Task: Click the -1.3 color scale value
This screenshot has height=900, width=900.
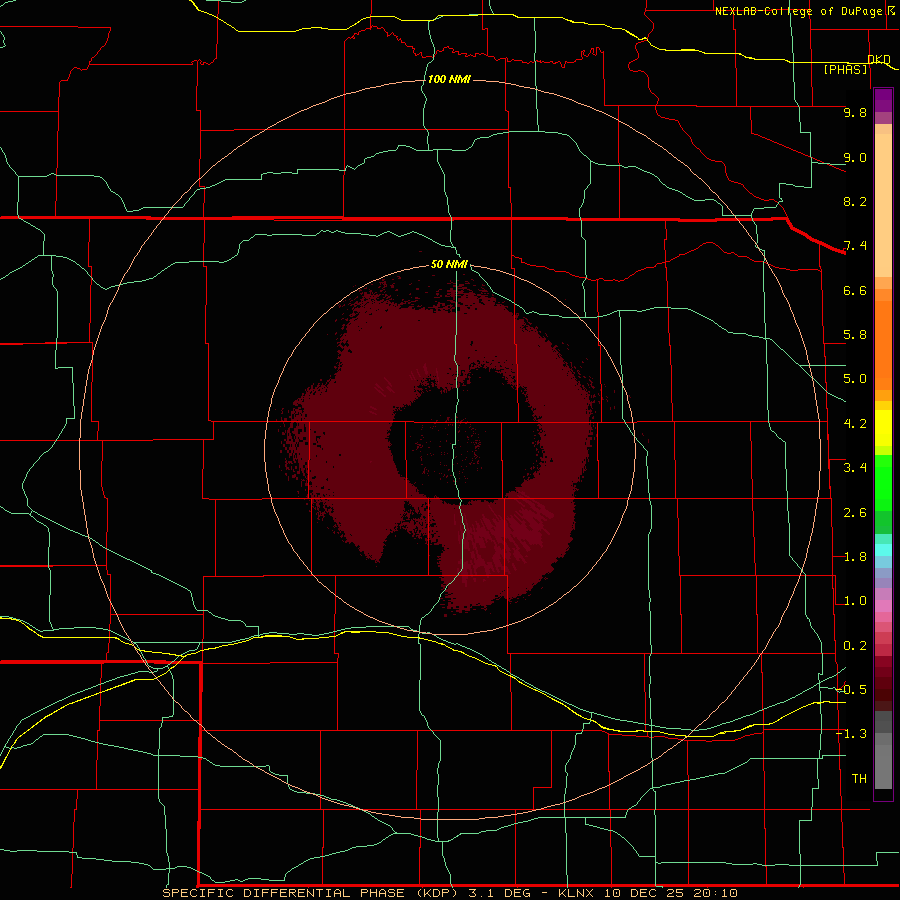Action: point(852,734)
